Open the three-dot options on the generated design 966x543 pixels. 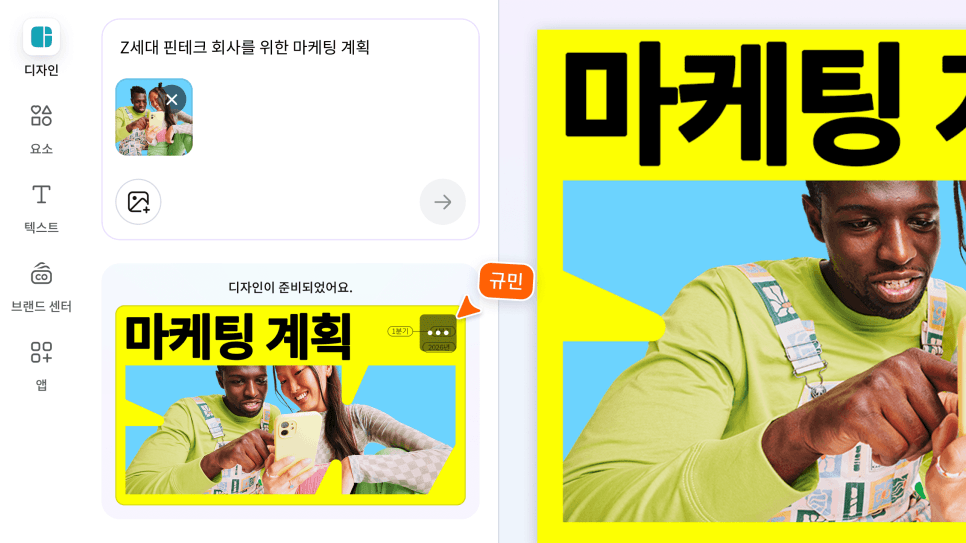(438, 332)
